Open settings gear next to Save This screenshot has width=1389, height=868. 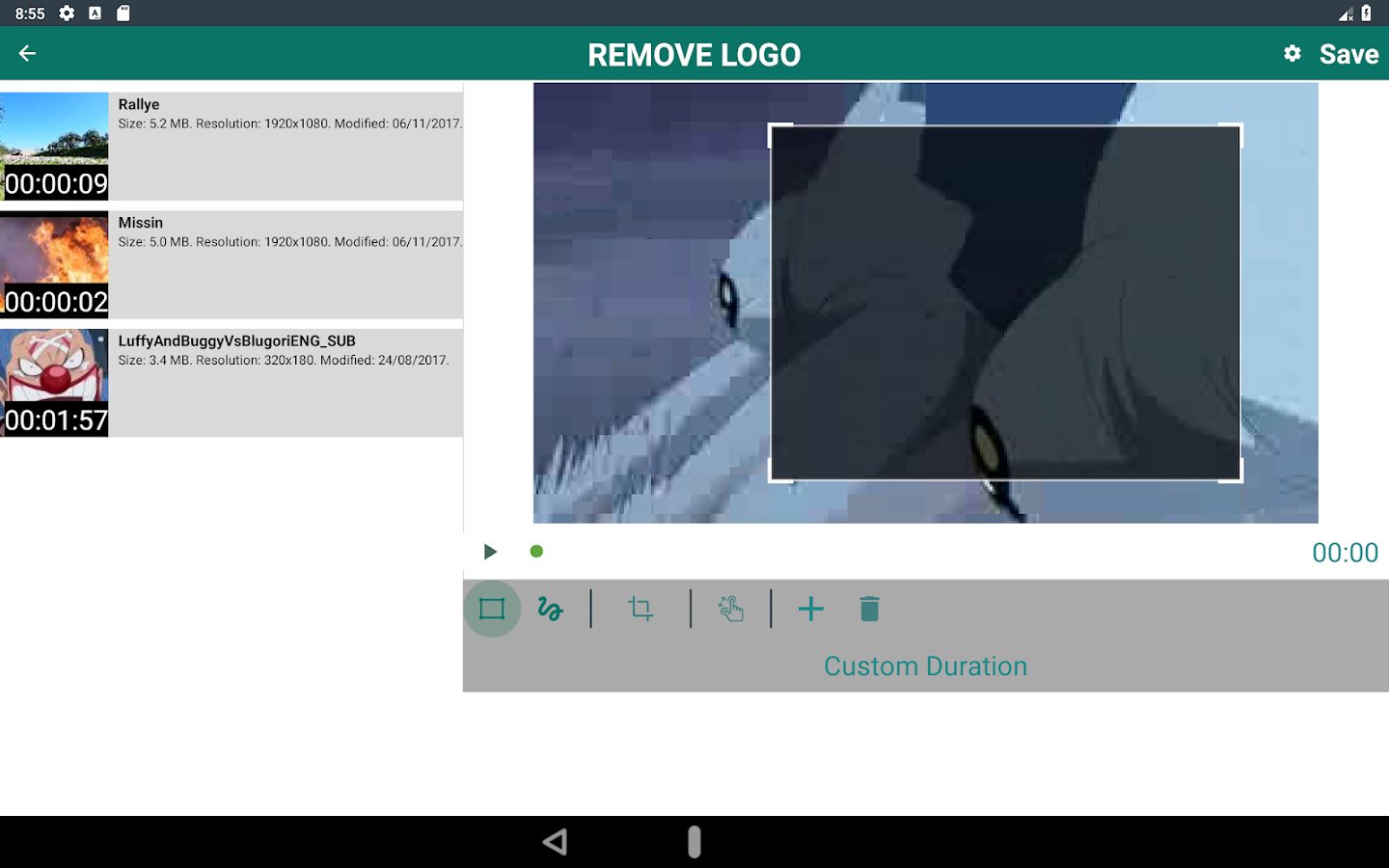[1293, 54]
